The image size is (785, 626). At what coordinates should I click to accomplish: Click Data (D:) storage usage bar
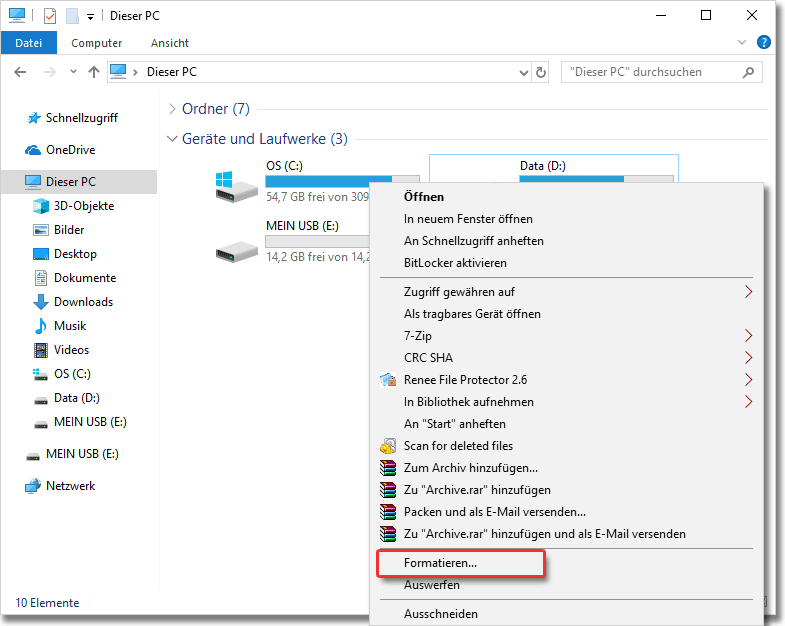click(596, 179)
